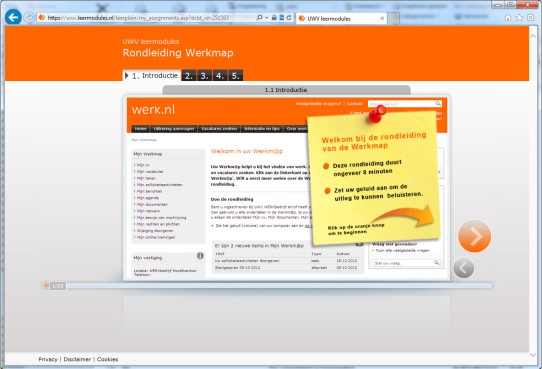Viewport: 542px width, 369px height.
Task: Click Mijn cv in Werkmap sidebar
Action: (143, 165)
